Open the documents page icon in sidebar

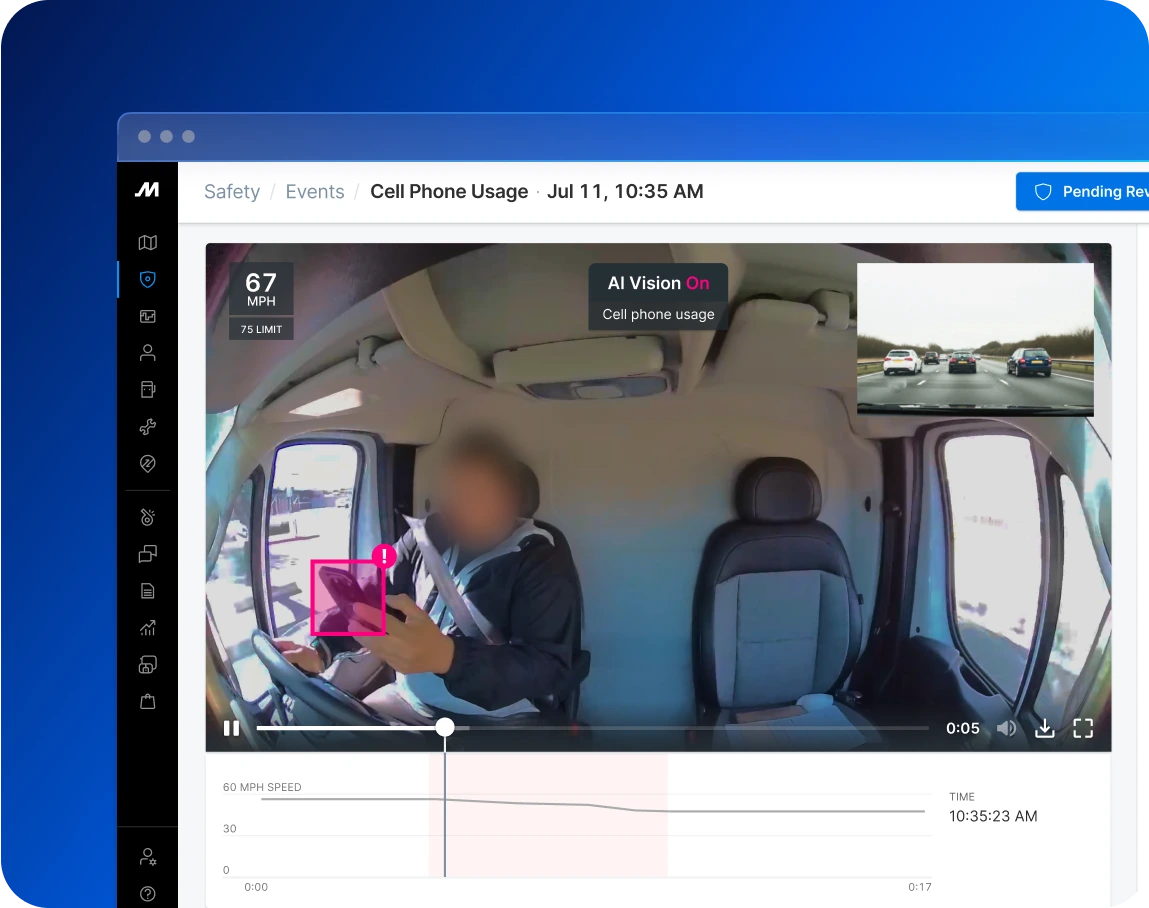pyautogui.click(x=148, y=591)
